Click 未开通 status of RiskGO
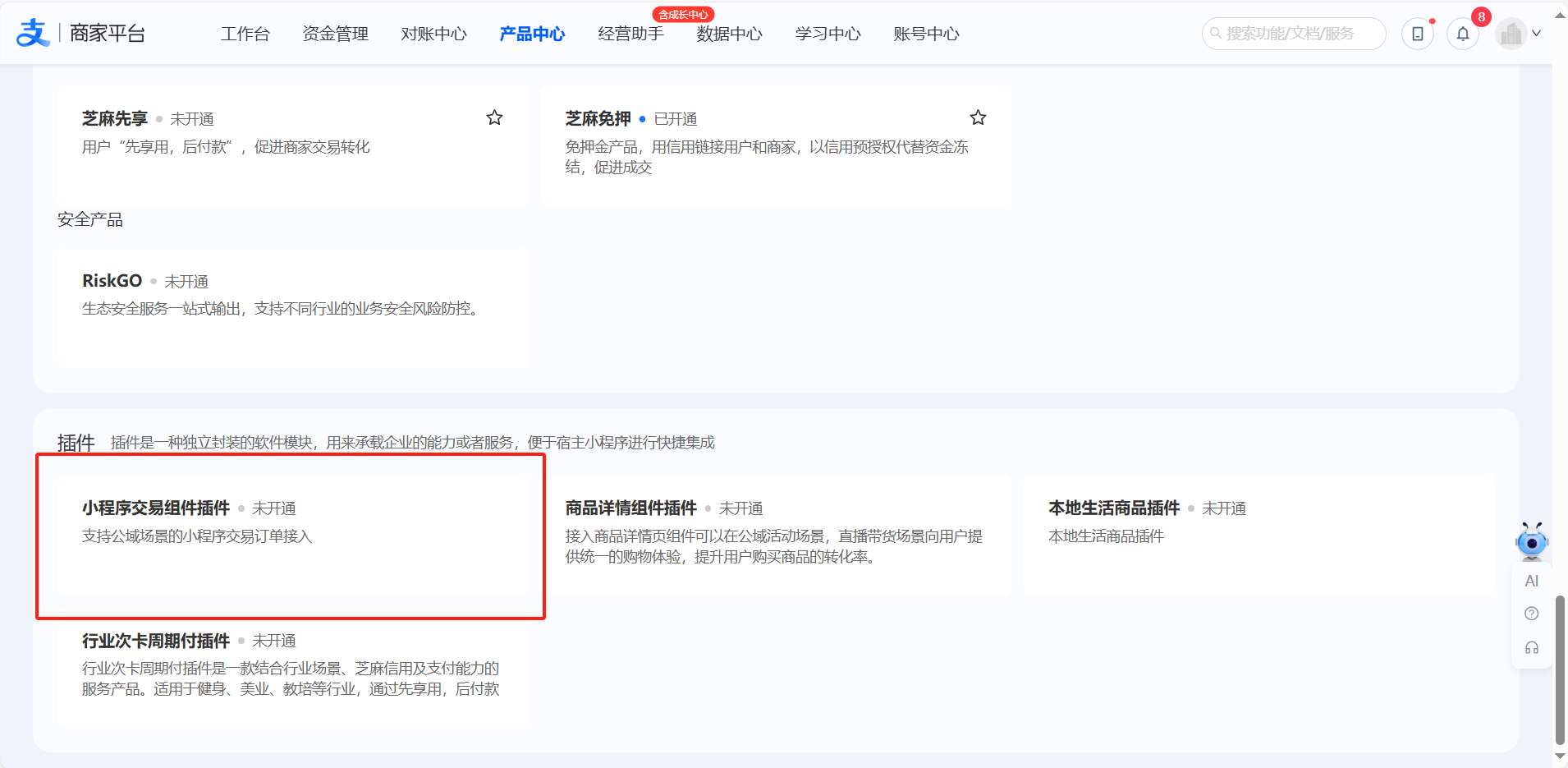 tap(186, 281)
